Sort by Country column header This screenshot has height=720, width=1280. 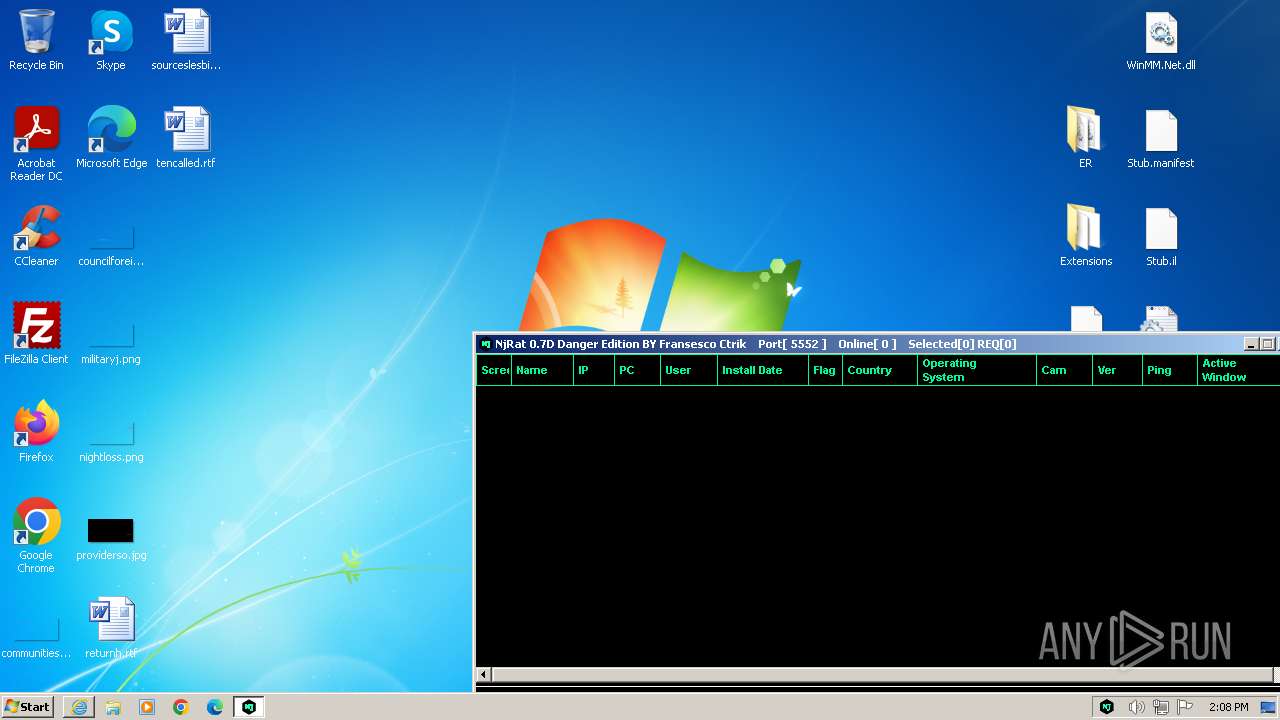click(880, 370)
